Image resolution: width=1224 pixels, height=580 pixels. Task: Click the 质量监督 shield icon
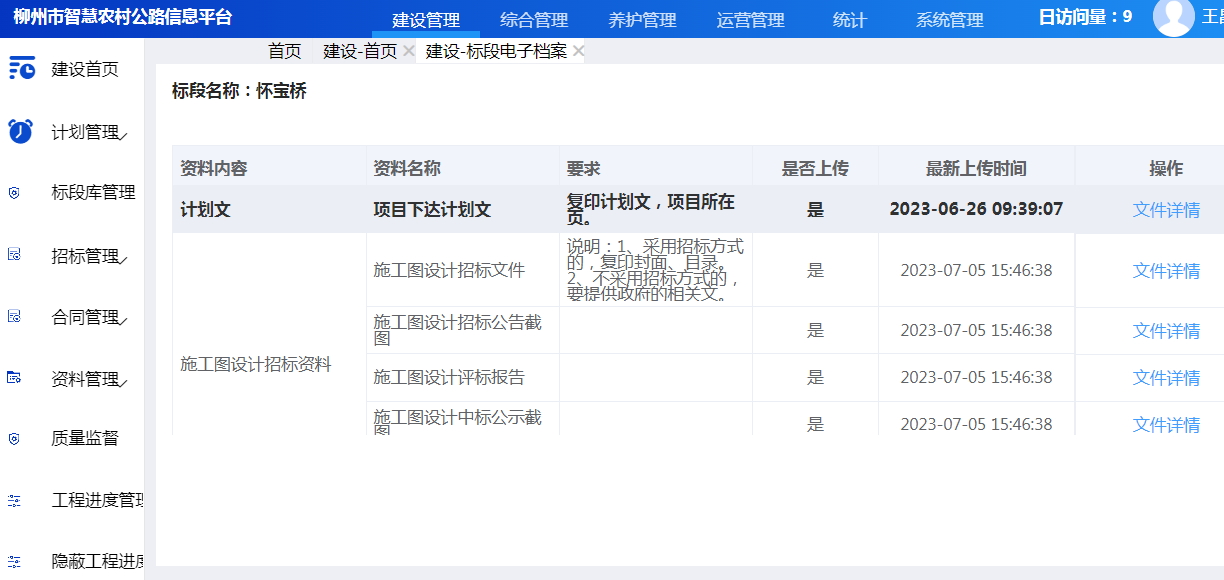coord(14,438)
